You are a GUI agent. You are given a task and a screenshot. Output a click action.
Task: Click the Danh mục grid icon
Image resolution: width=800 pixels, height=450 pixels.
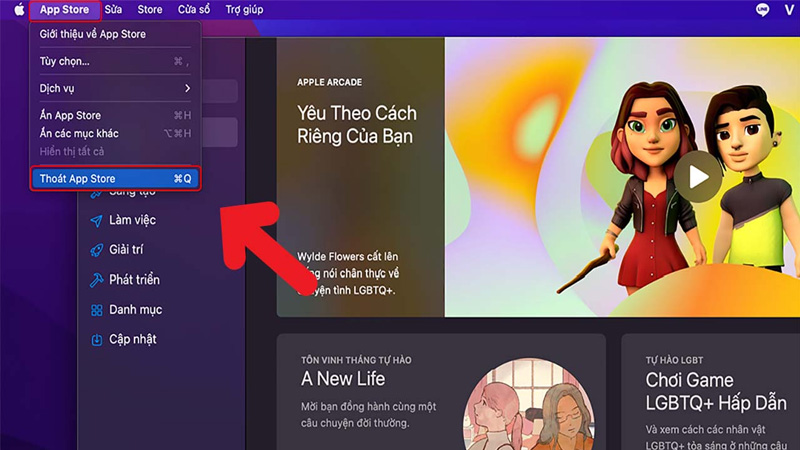coord(96,310)
